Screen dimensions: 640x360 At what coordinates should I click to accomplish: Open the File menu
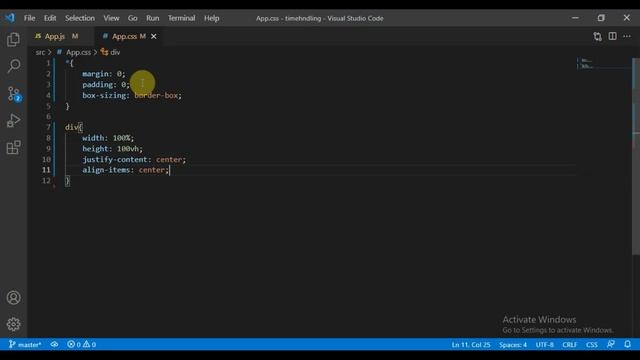pyautogui.click(x=29, y=18)
